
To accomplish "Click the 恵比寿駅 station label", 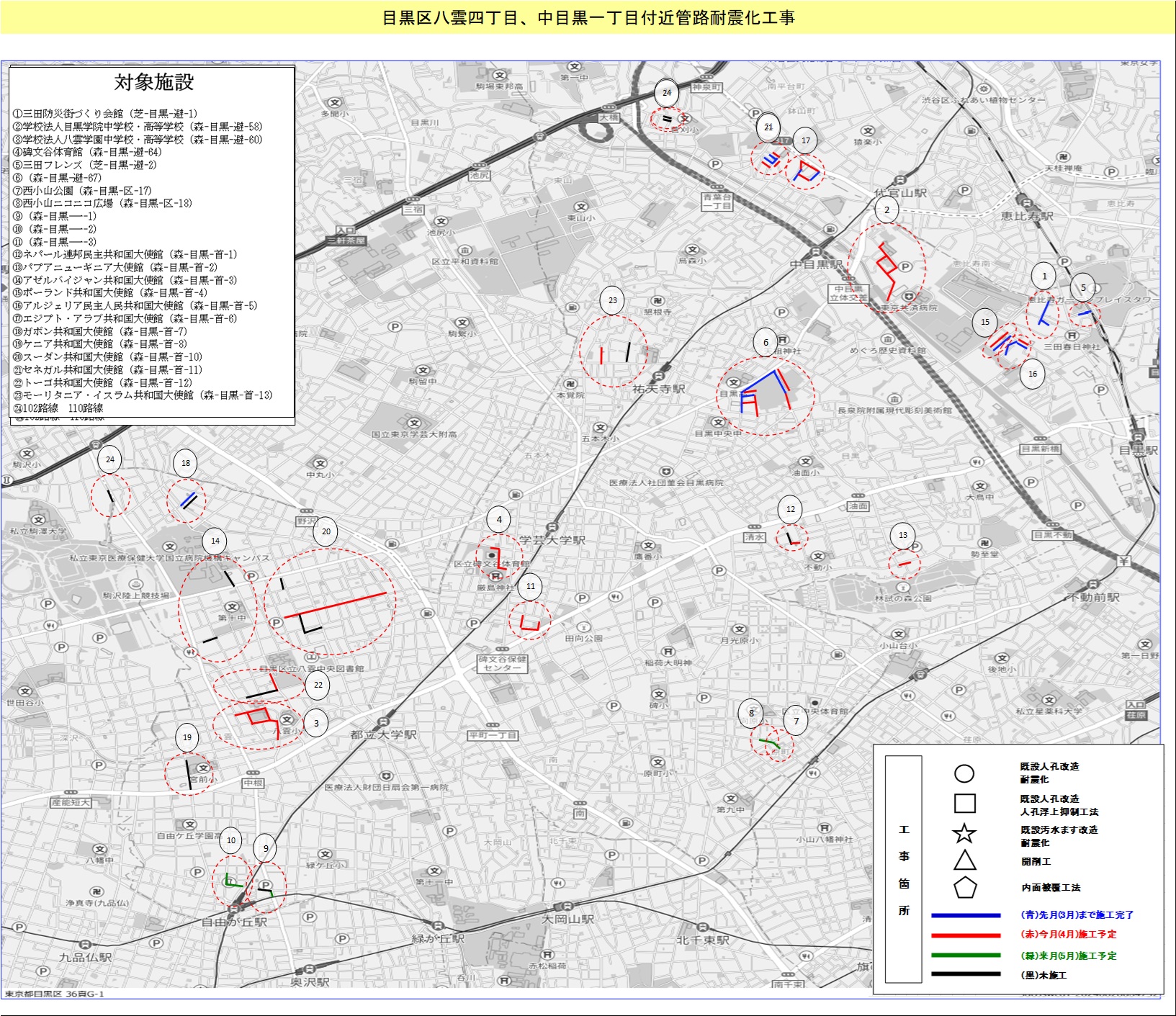I will [x=1028, y=215].
